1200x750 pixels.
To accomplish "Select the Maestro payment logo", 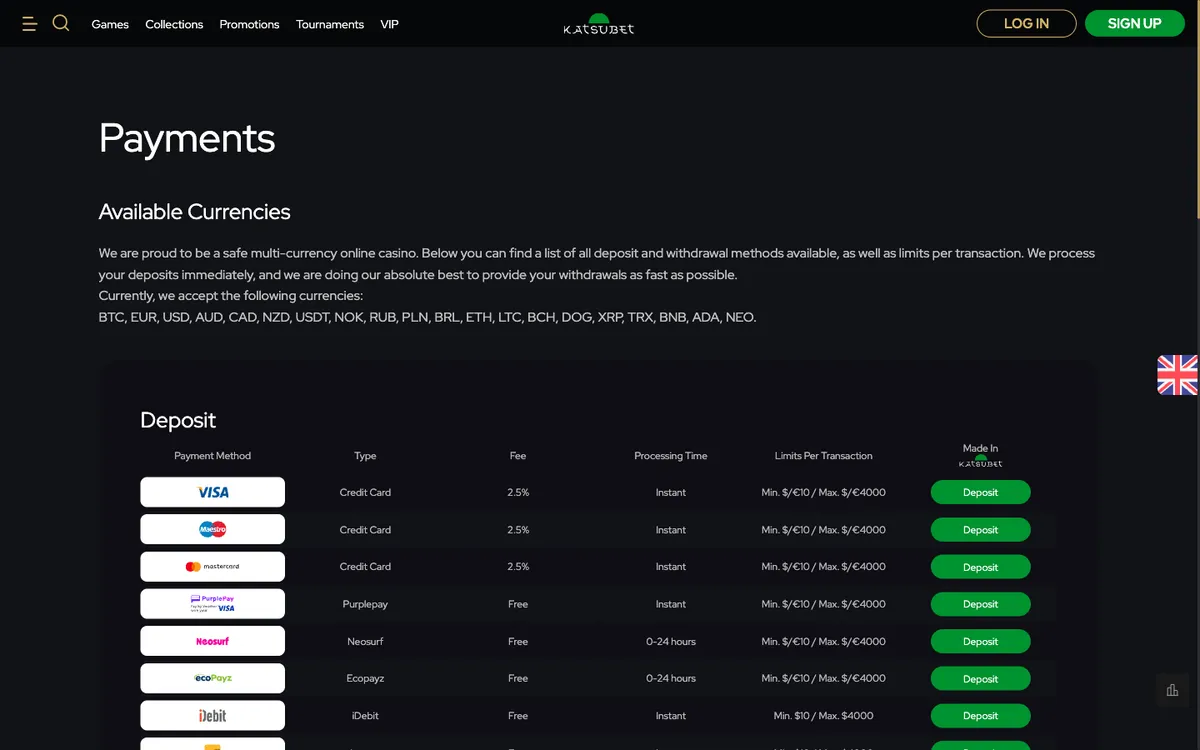I will (213, 529).
